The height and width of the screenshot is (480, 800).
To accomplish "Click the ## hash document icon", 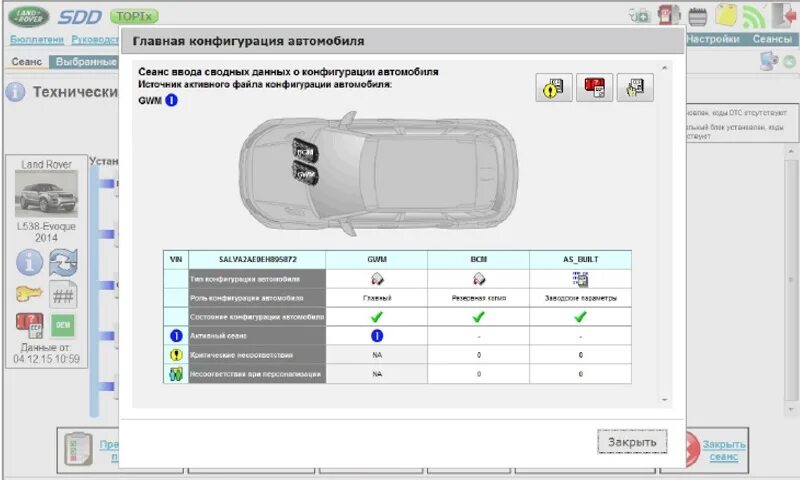I will click(x=63, y=295).
